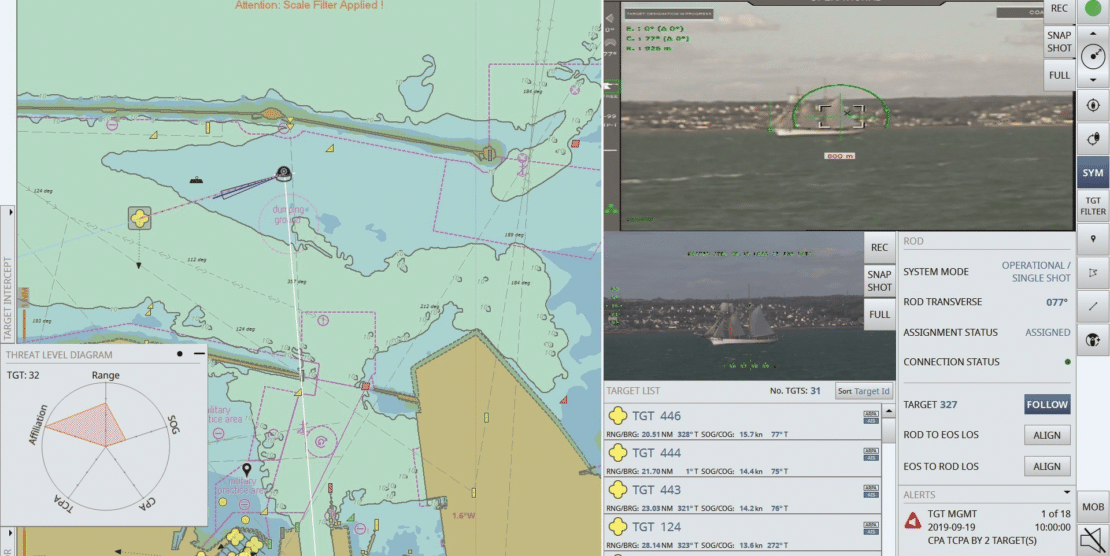
Task: Open the Sort Target Id dropdown
Action: (863, 391)
